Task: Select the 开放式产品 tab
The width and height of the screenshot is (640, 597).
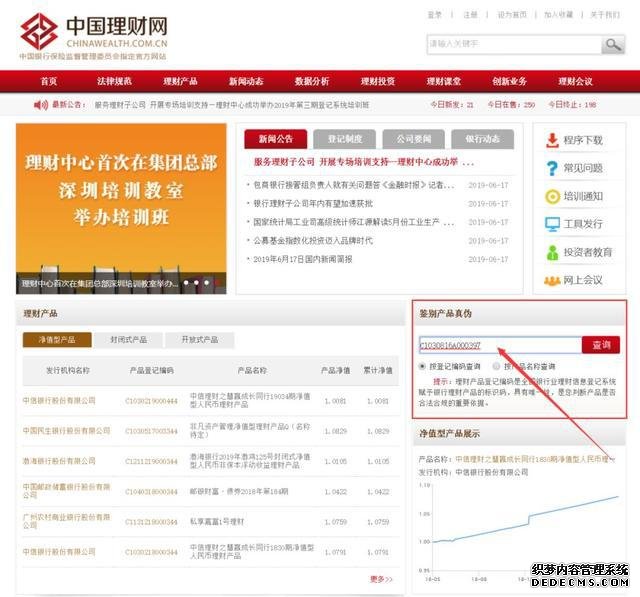Action: click(200, 340)
